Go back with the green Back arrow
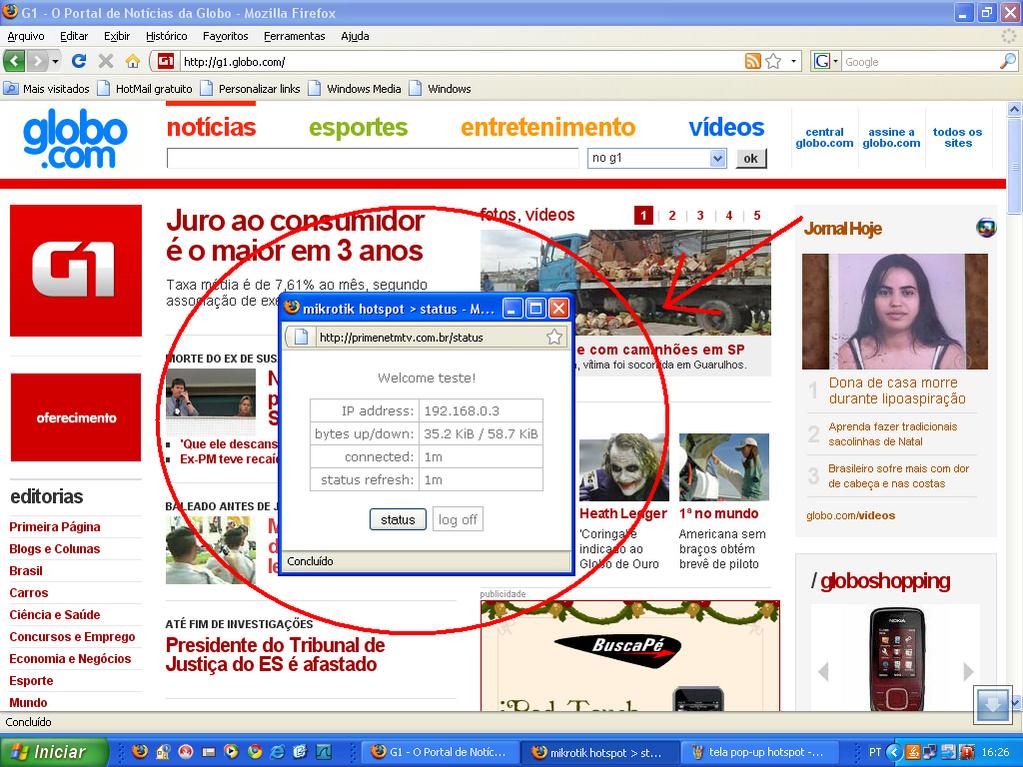Screen dimensions: 1023x767 pyautogui.click(x=14, y=61)
